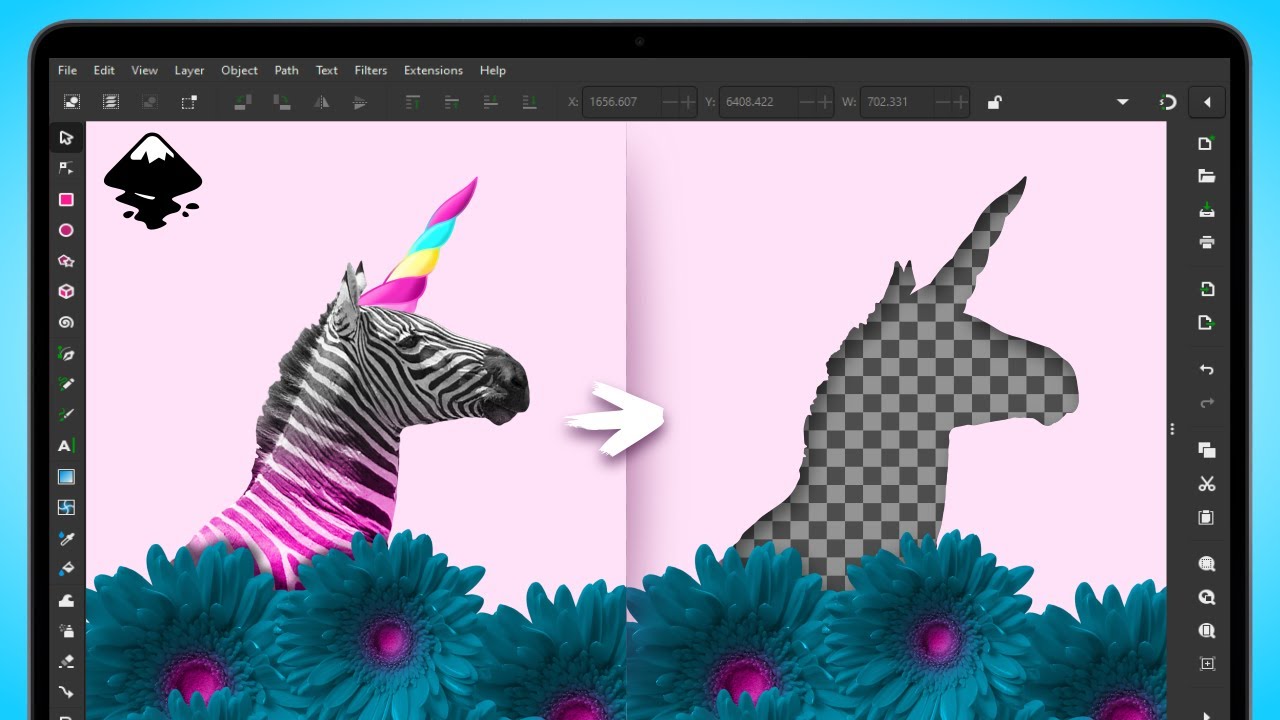This screenshot has width=1280, height=720.
Task: Click Select All objects icon
Action: point(72,102)
